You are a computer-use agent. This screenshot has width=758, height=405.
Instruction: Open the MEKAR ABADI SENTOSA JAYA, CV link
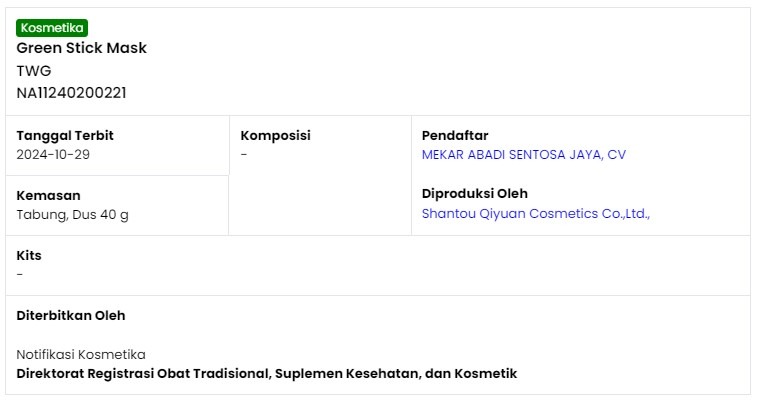[x=524, y=155]
